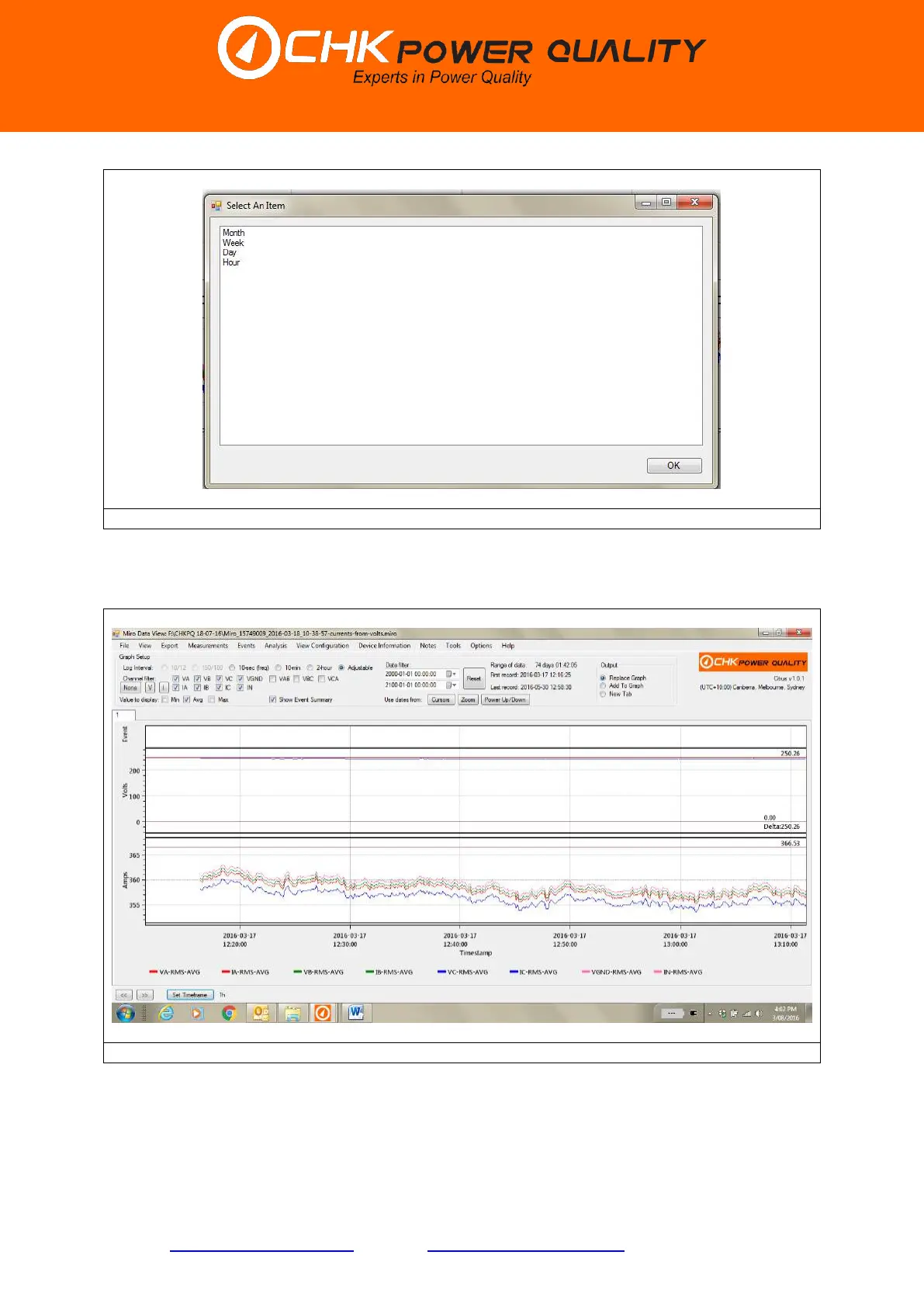
Task: Click the V channel filter button
Action: pos(151,688)
